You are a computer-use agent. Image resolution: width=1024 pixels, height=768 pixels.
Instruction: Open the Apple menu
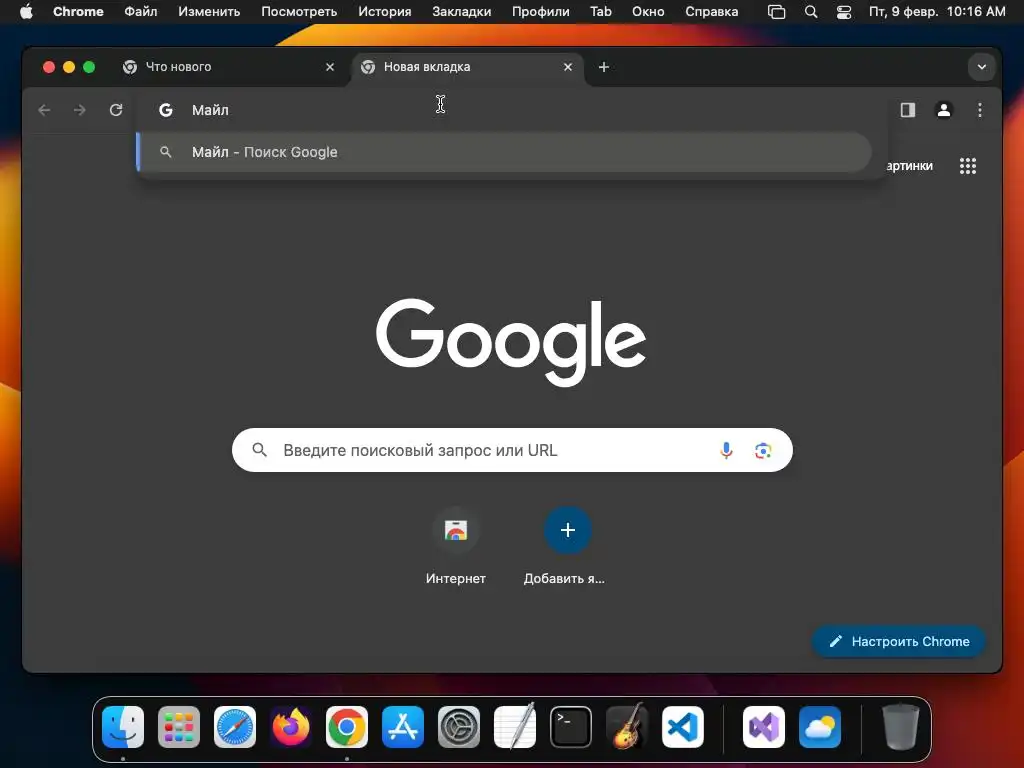coord(26,11)
